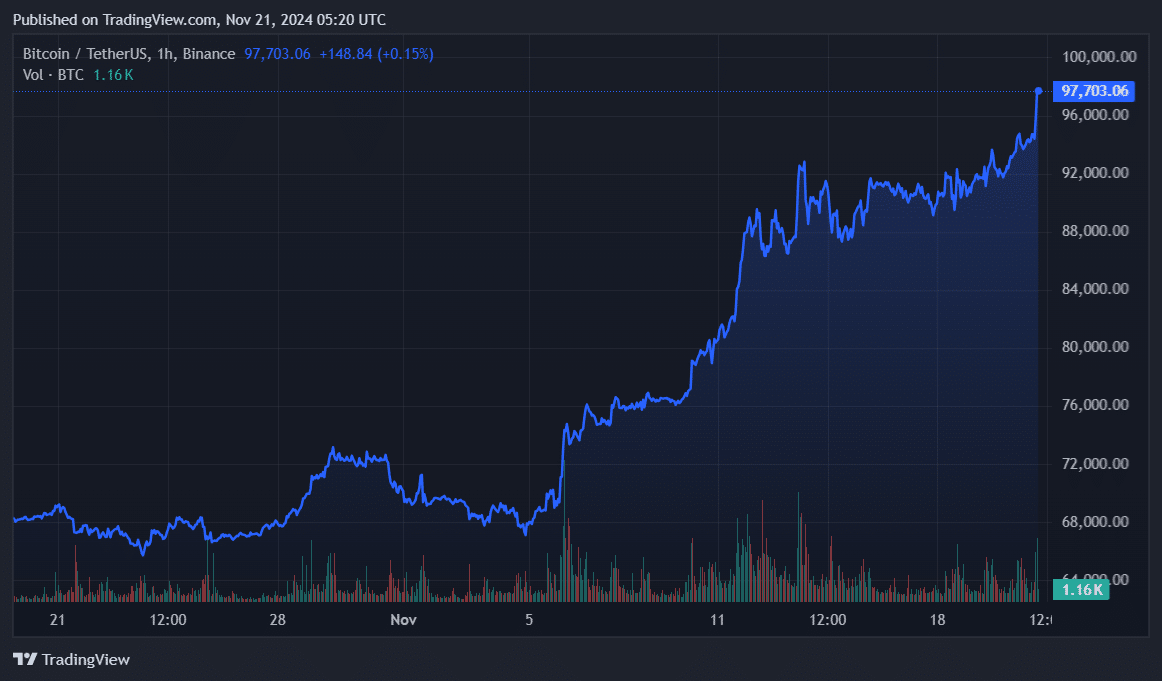Click the 76,000.00 price axis label
The height and width of the screenshot is (681, 1162).
click(x=1095, y=405)
